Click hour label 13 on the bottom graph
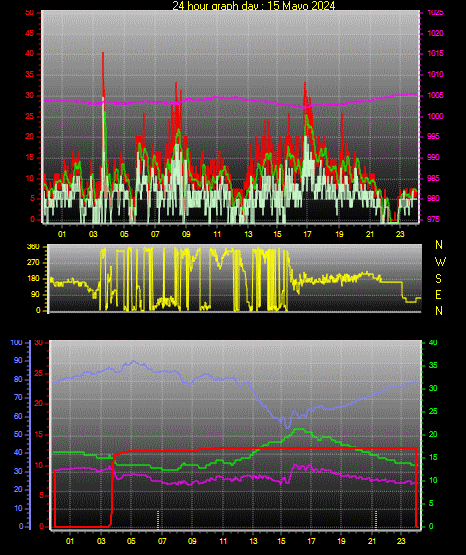The width and height of the screenshot is (466, 555). [253, 541]
